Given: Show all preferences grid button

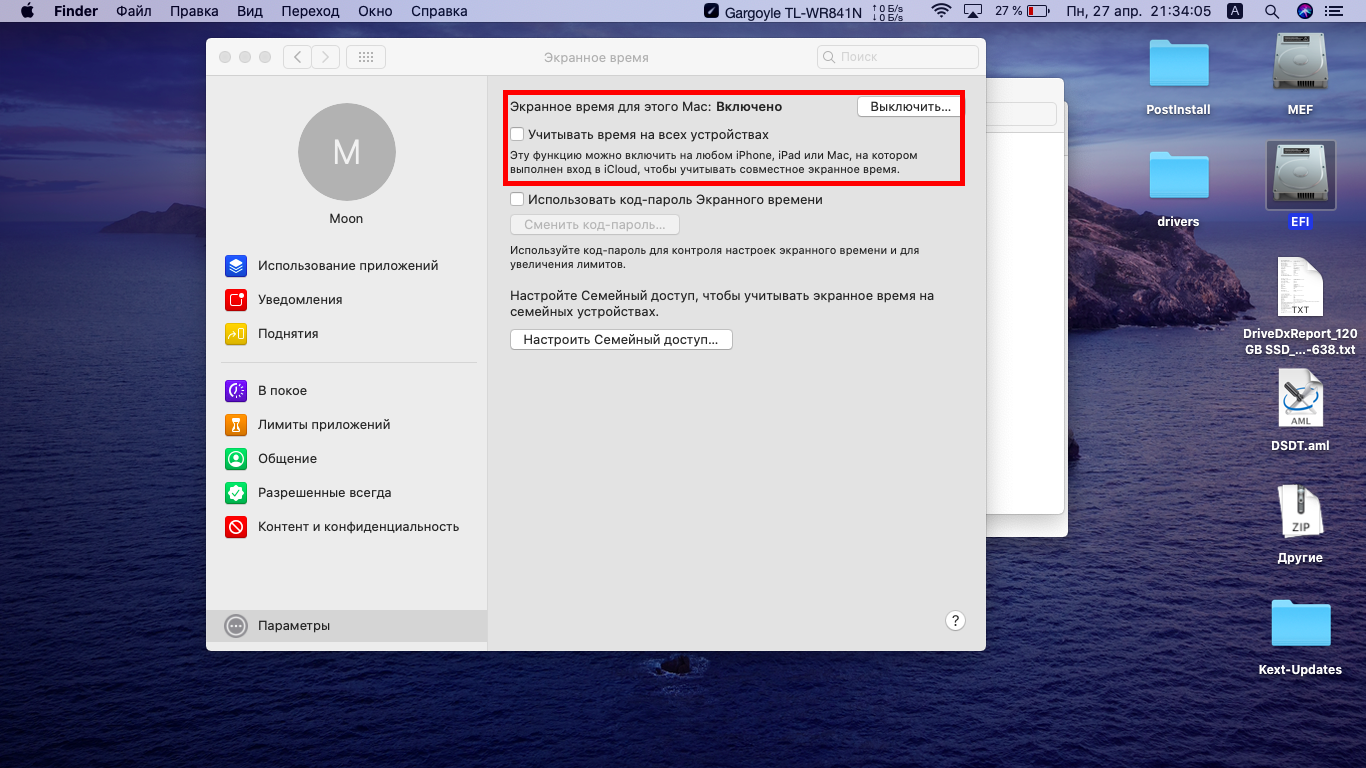Looking at the screenshot, I should [366, 57].
